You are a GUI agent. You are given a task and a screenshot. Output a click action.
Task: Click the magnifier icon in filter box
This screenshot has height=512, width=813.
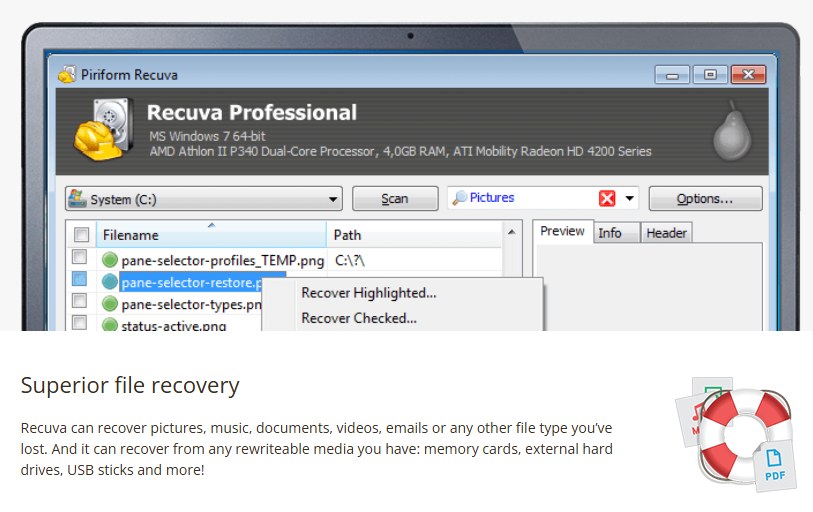(x=459, y=198)
